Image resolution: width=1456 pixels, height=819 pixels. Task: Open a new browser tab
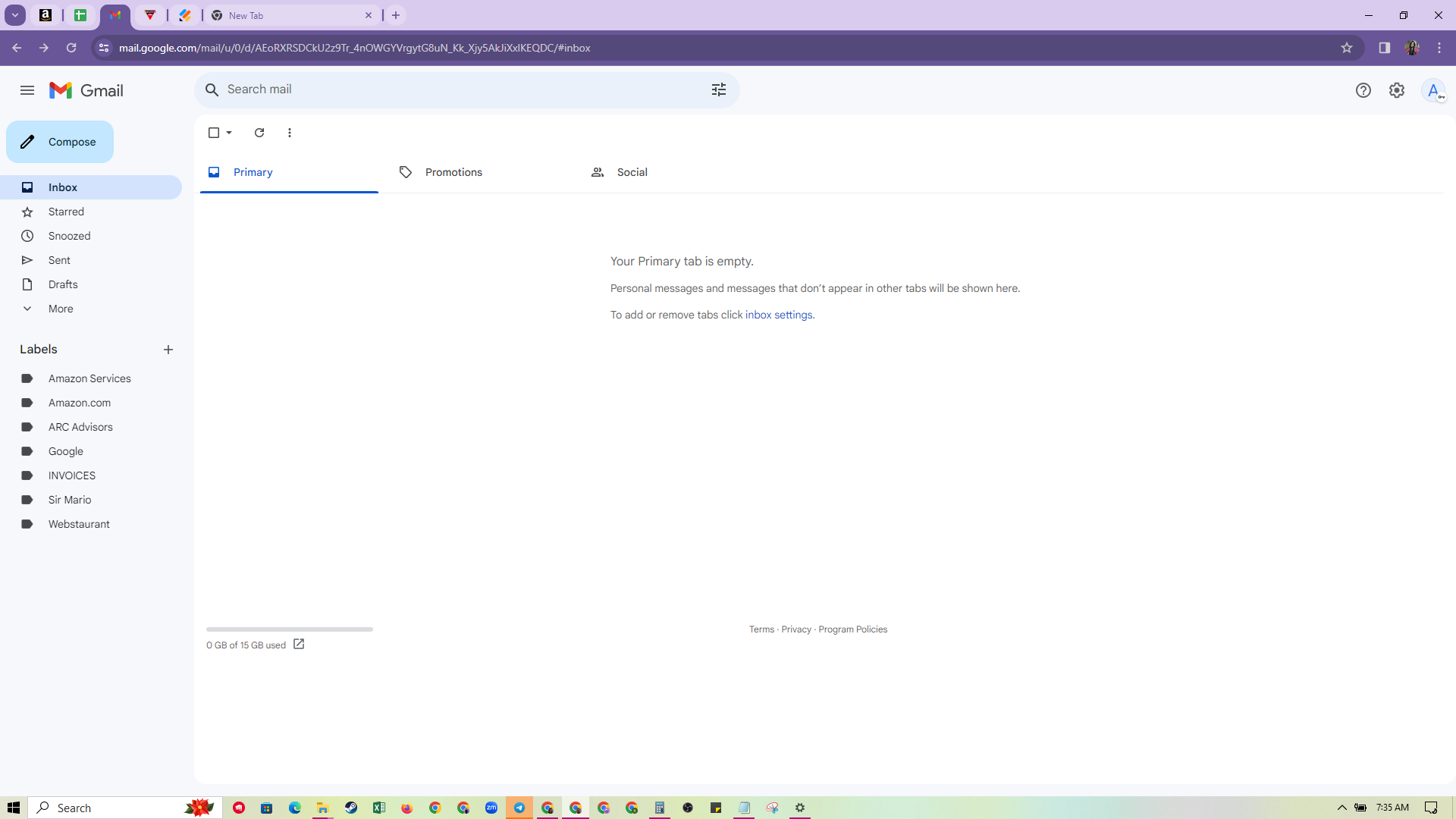(396, 15)
